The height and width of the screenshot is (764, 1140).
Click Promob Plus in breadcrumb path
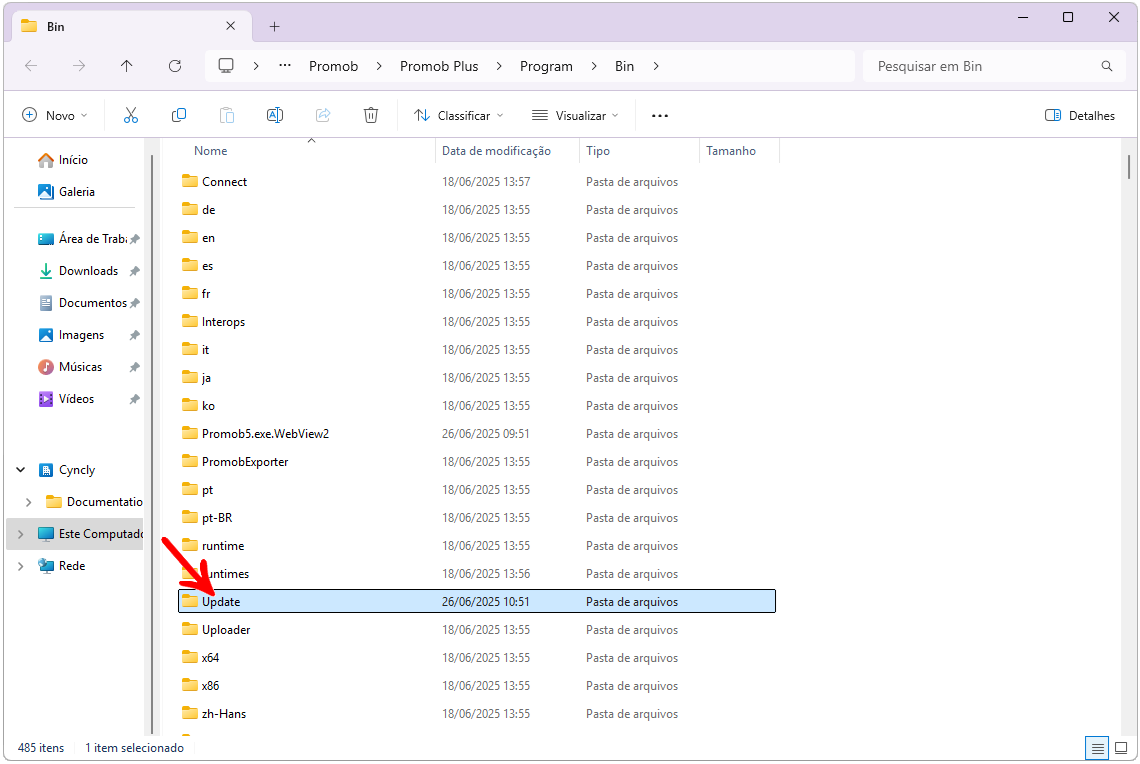click(x=439, y=66)
